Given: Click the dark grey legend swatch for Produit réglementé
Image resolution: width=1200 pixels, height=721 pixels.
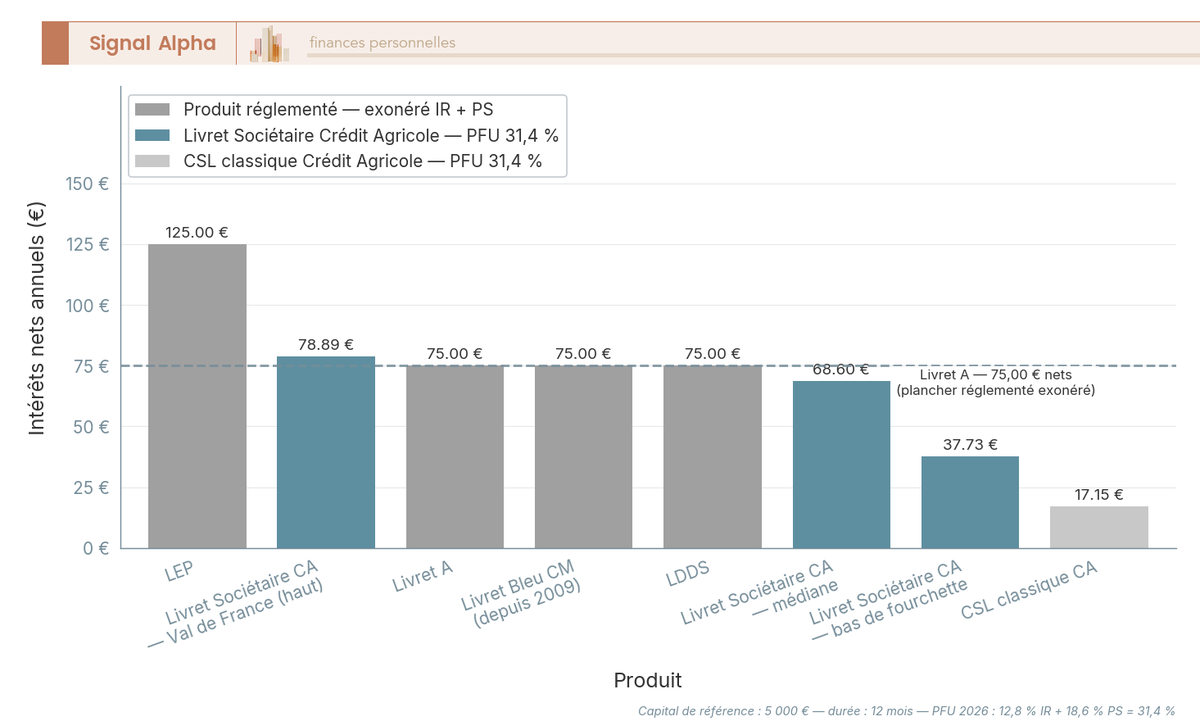Looking at the screenshot, I should pos(154,108).
